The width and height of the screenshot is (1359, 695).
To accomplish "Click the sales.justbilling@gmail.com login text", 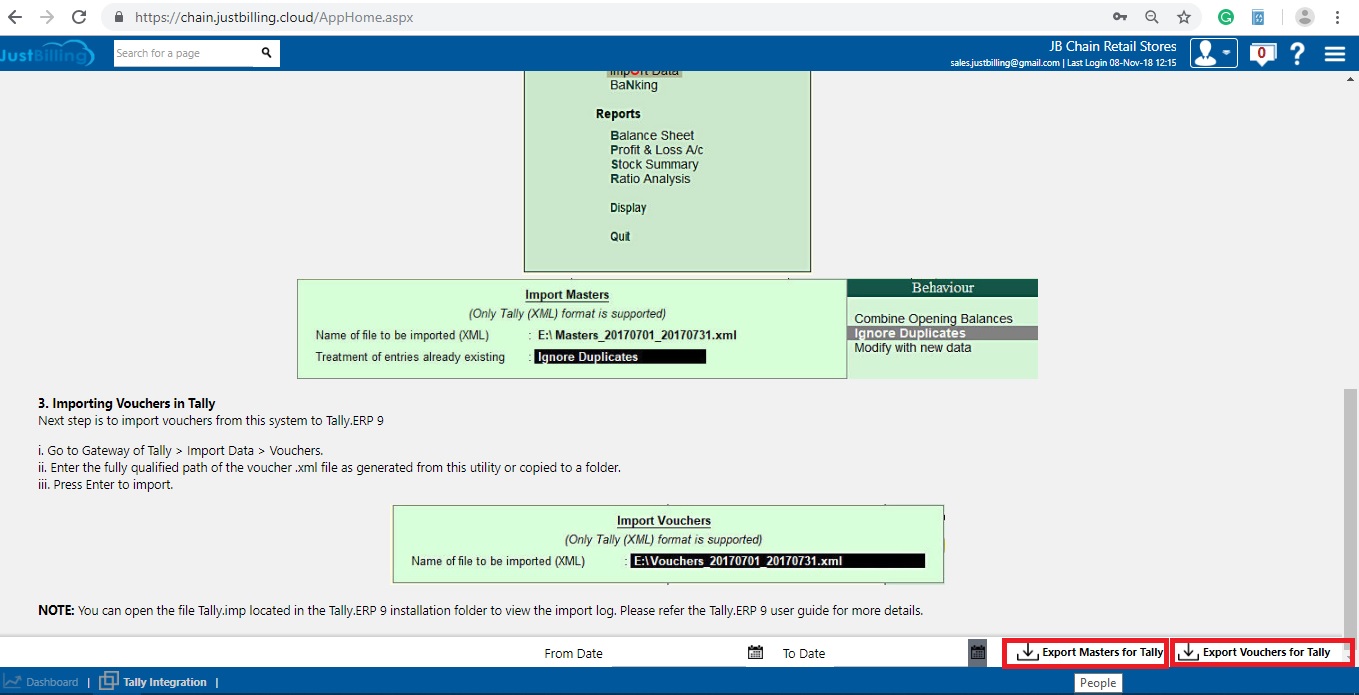I will (x=1004, y=62).
